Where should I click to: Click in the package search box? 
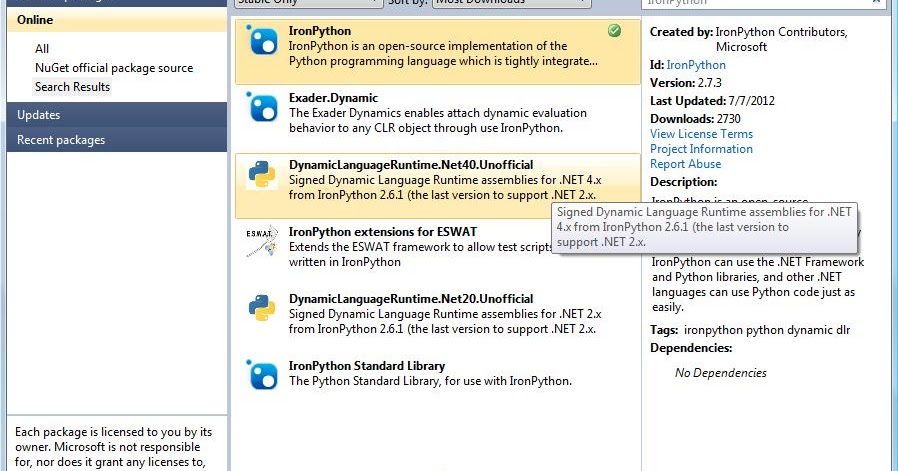[756, 2]
